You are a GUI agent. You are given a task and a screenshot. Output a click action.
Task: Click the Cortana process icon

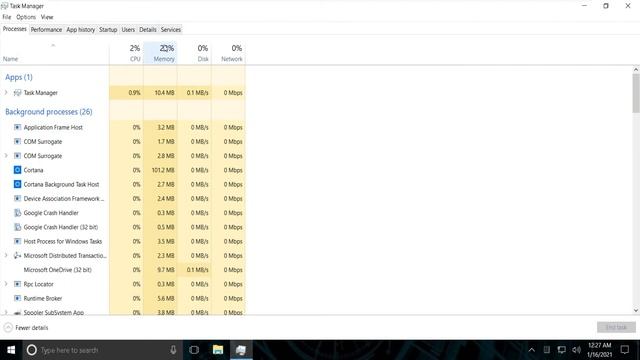point(17,170)
